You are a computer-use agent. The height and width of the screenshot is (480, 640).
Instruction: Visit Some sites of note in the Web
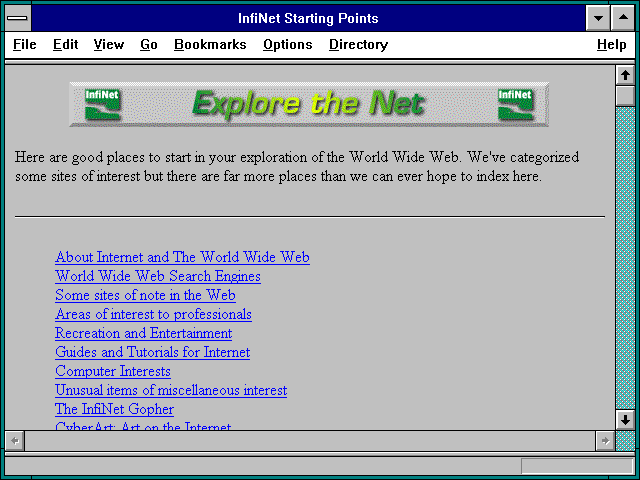click(145, 295)
